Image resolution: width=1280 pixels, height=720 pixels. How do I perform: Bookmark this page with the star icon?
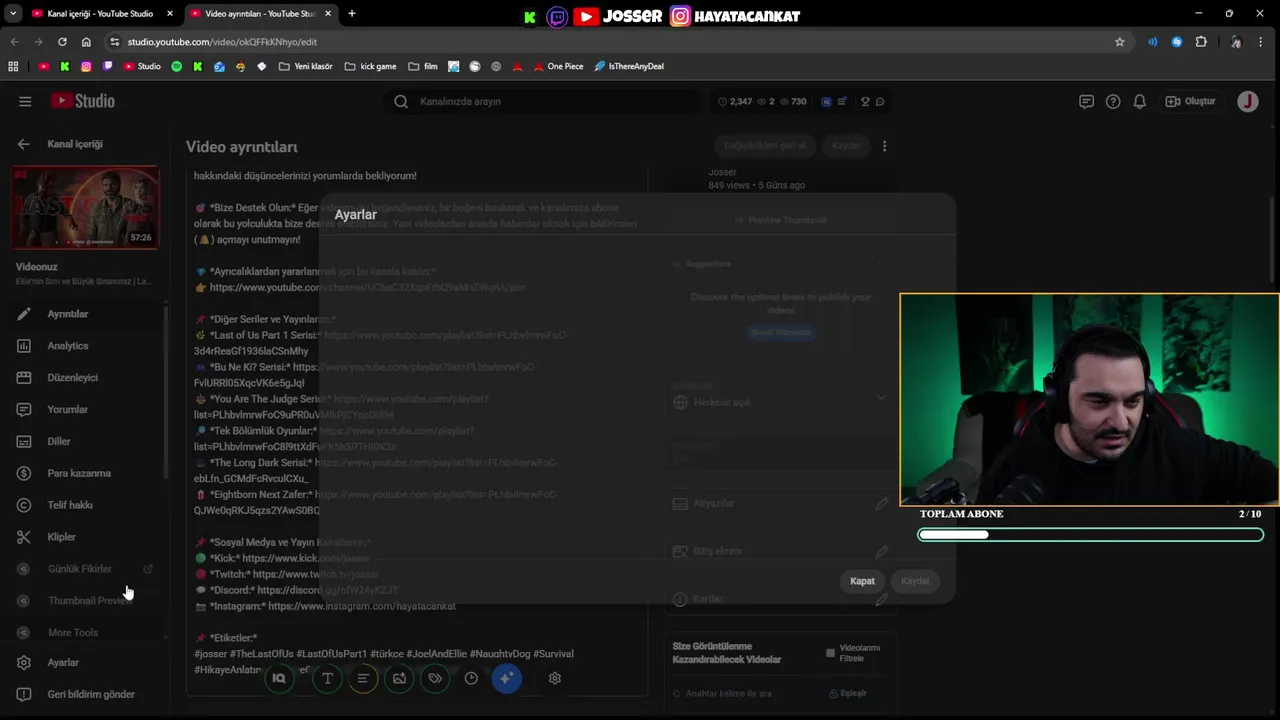tap(1120, 42)
